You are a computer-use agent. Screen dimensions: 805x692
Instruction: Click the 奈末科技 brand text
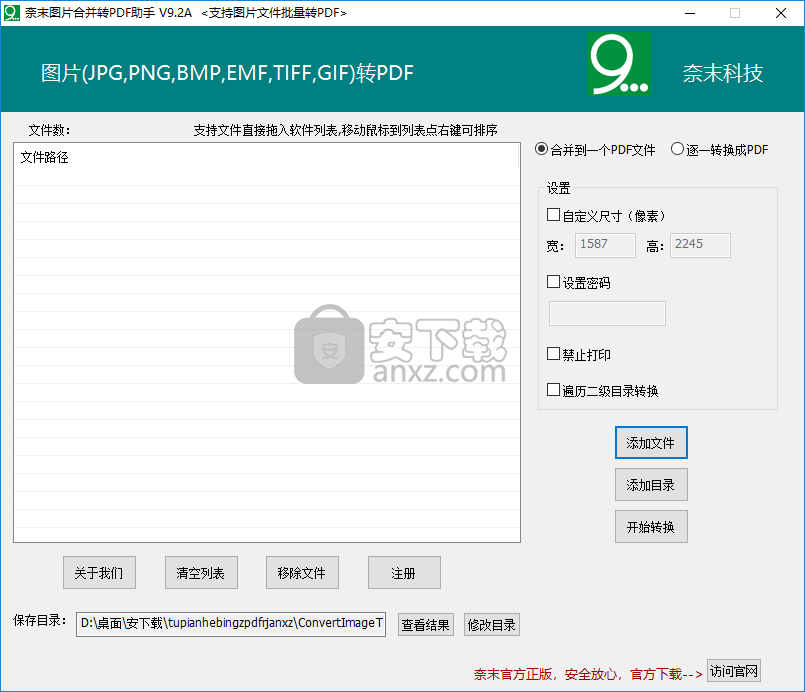point(722,73)
